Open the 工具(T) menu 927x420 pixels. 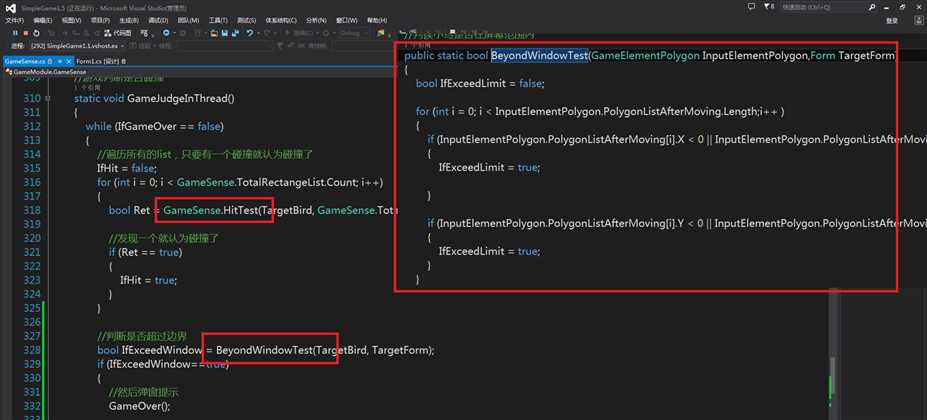coord(218,20)
